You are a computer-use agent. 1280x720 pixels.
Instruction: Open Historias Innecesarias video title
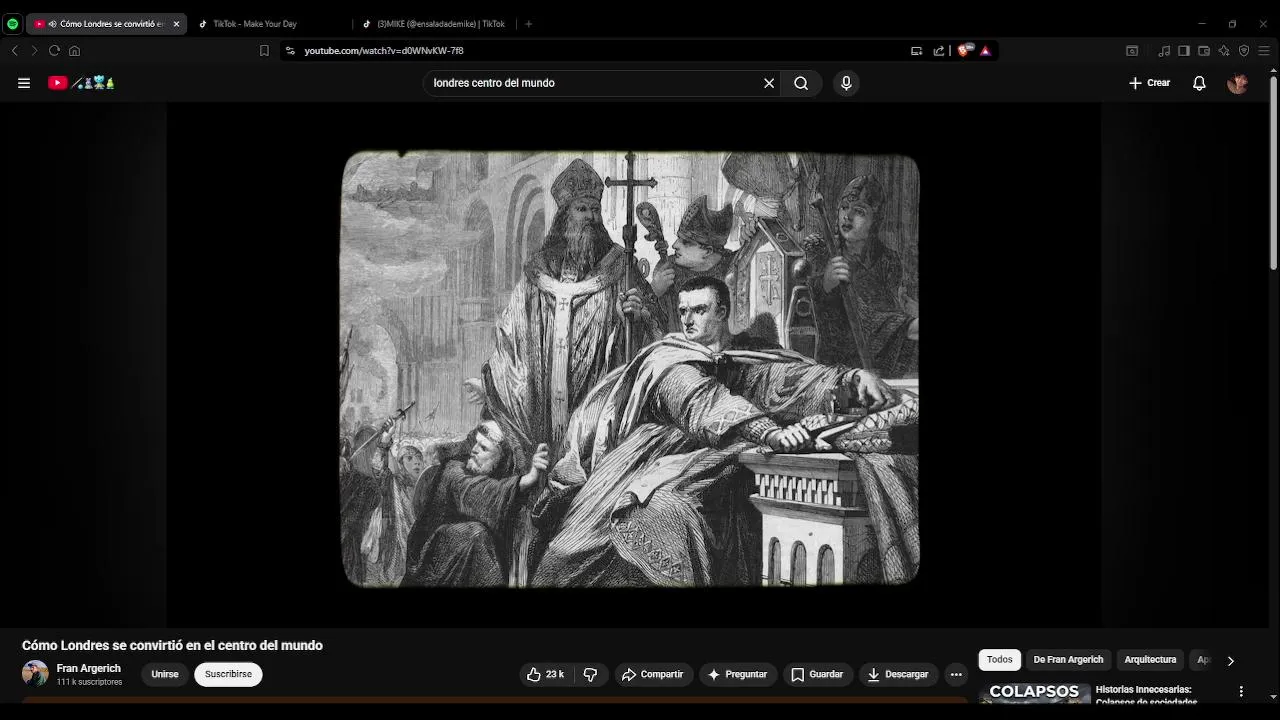[x=1146, y=695]
